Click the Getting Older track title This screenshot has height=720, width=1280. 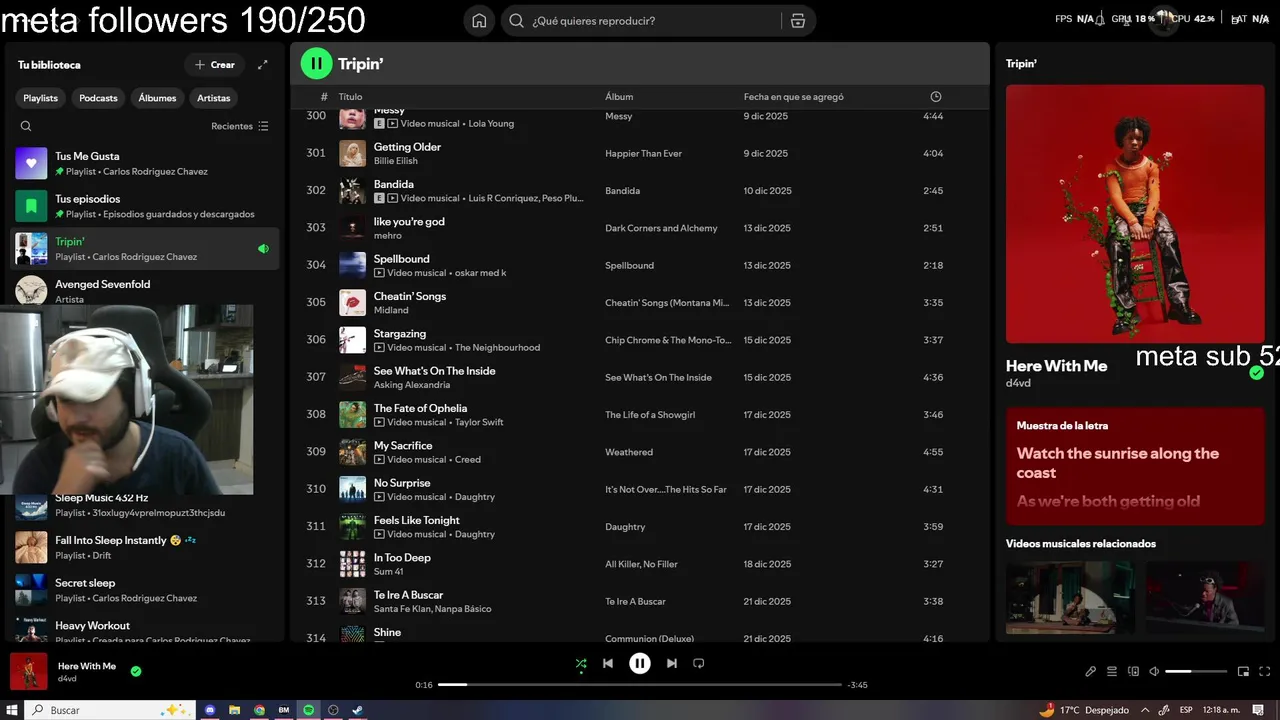(407, 147)
